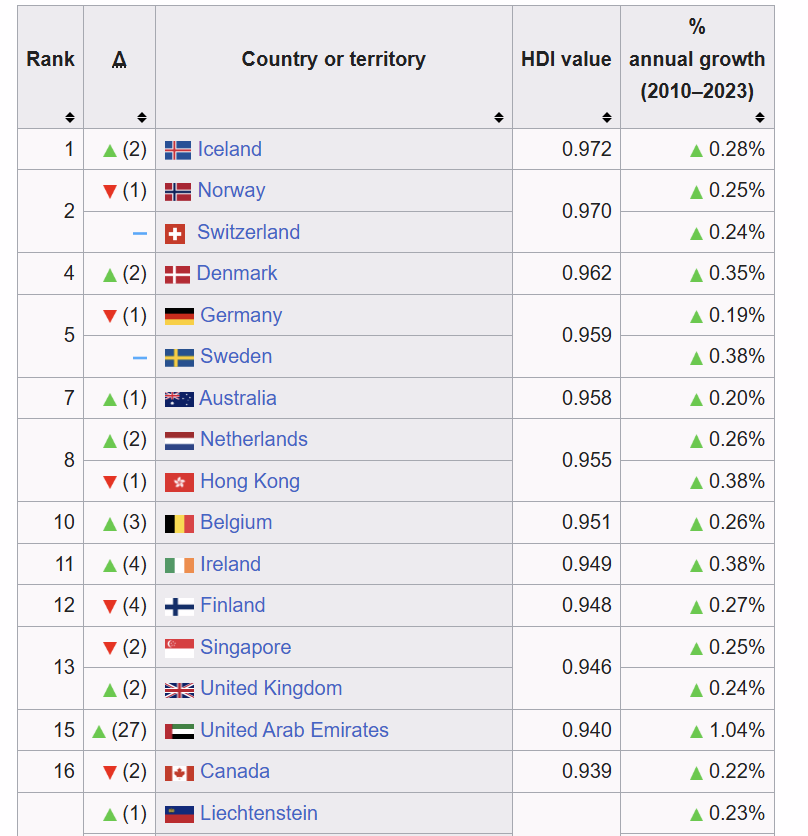808x836 pixels.
Task: Click the HDI value header text
Action: point(566,59)
